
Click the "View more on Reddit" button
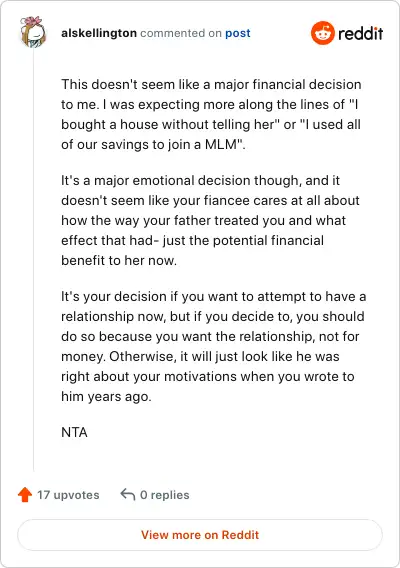point(200,535)
